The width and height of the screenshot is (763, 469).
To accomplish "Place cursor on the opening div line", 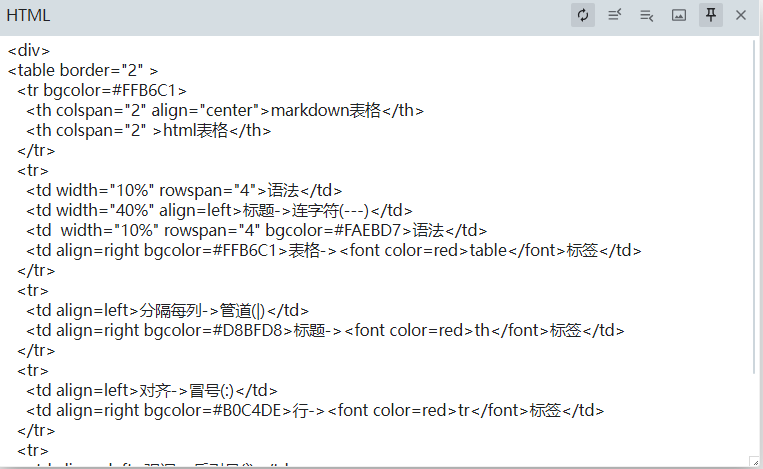I will (29, 50).
